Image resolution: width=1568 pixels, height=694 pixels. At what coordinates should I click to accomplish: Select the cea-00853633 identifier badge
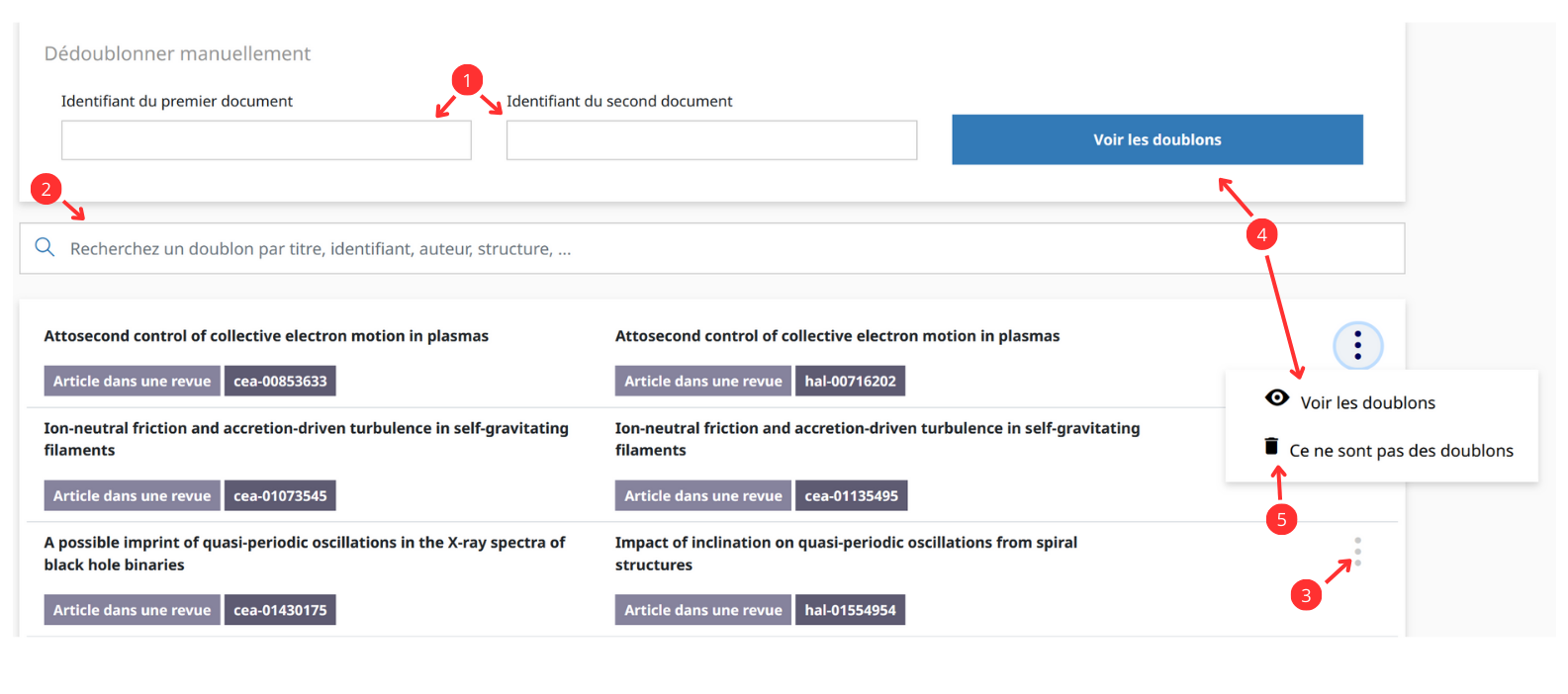(280, 381)
